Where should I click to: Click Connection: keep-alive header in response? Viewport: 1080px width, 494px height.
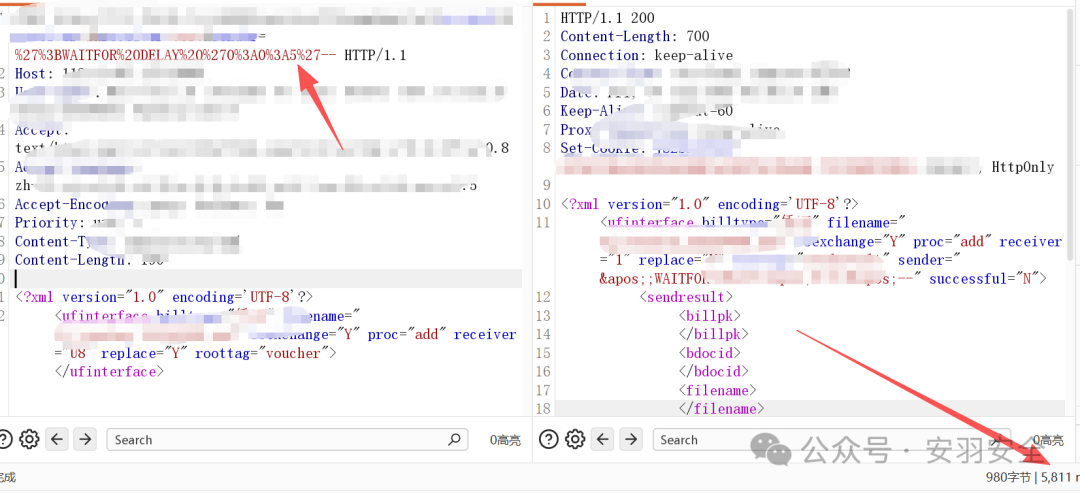tap(647, 55)
